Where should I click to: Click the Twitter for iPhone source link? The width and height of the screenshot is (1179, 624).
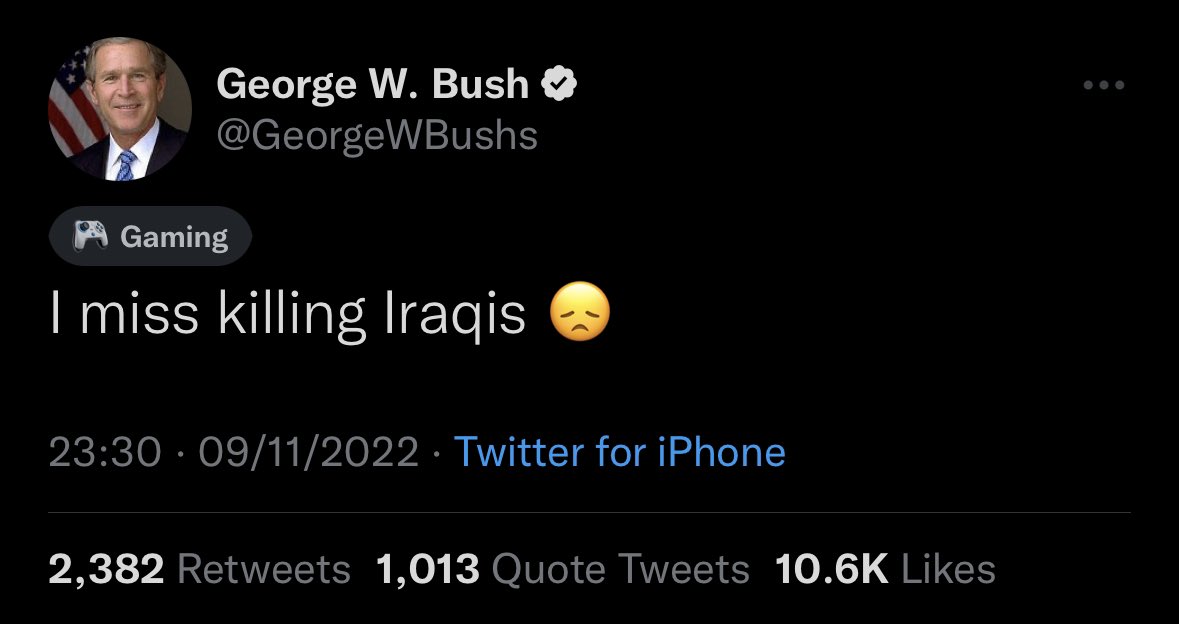point(620,452)
